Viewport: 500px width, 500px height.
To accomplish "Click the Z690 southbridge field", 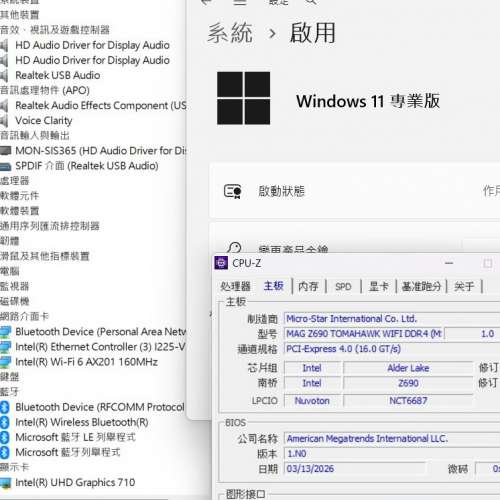I will (x=408, y=383).
